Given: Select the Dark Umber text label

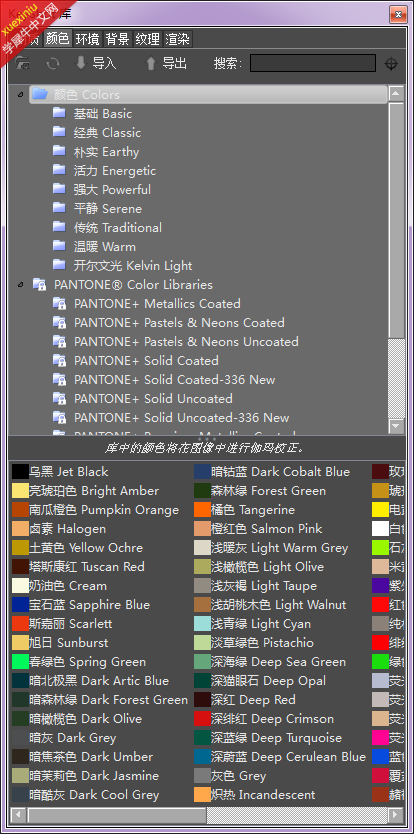Looking at the screenshot, I should pyautogui.click(x=91, y=757).
